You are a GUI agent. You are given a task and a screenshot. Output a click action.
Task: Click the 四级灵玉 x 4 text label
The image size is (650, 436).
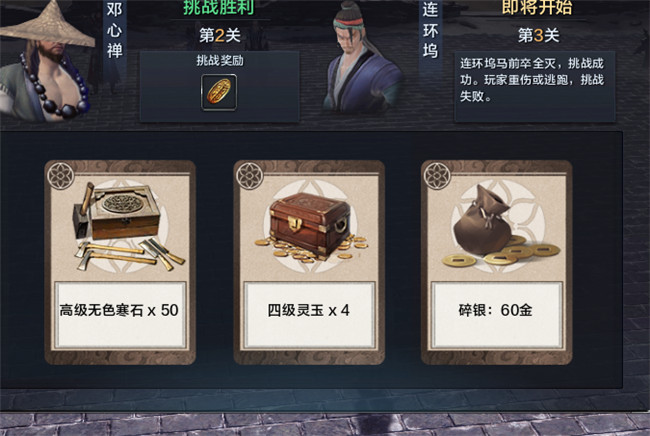click(x=308, y=310)
